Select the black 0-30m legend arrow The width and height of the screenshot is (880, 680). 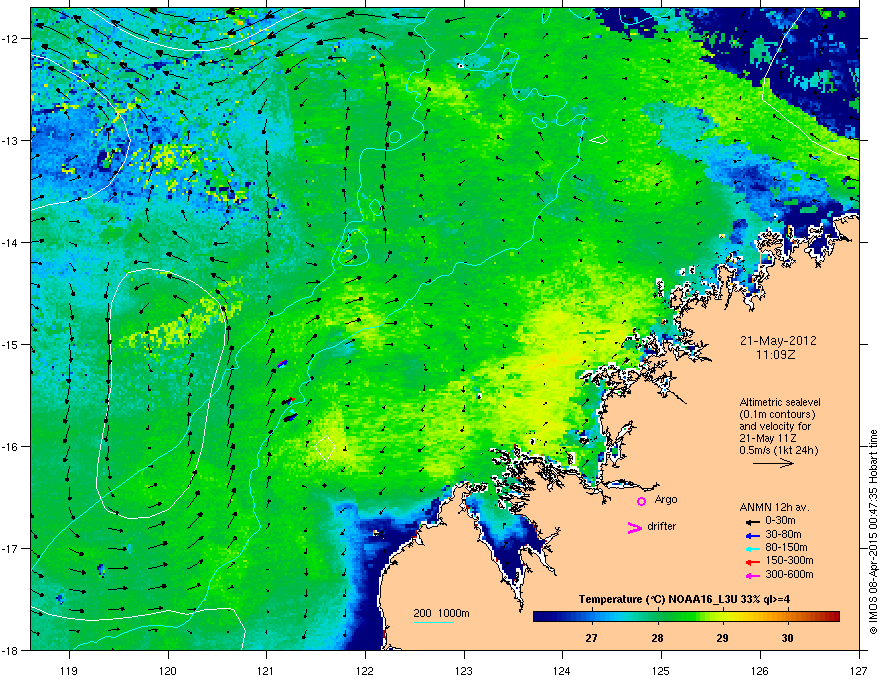coord(753,522)
